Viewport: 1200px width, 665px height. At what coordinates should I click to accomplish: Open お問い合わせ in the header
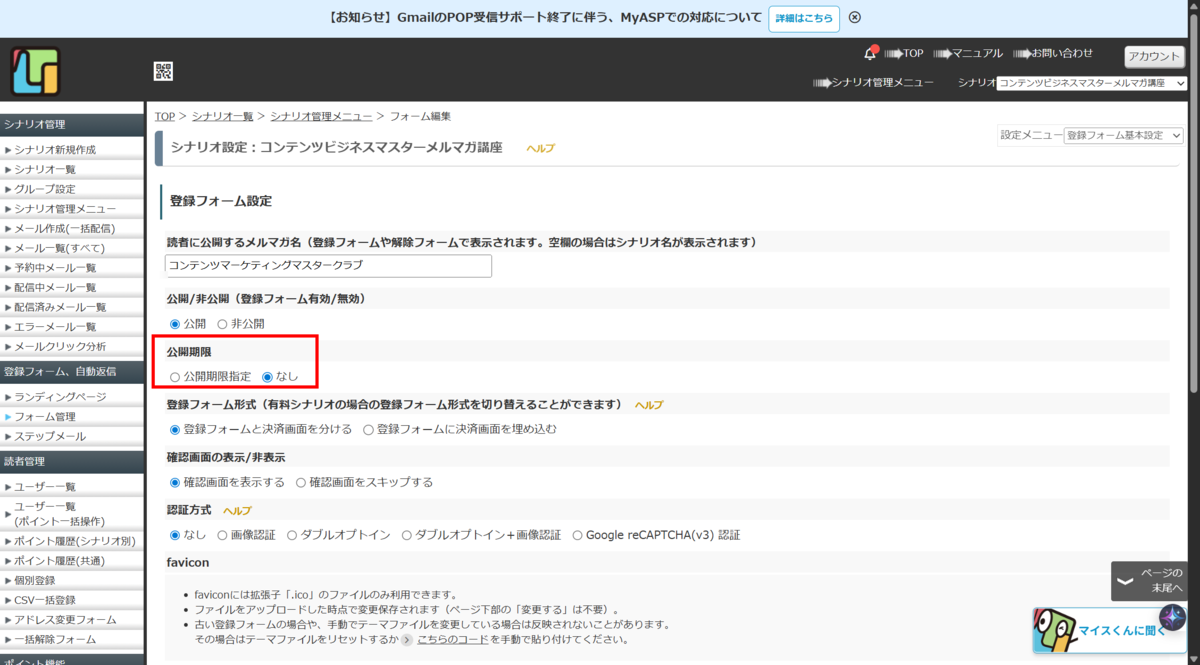(1054, 53)
